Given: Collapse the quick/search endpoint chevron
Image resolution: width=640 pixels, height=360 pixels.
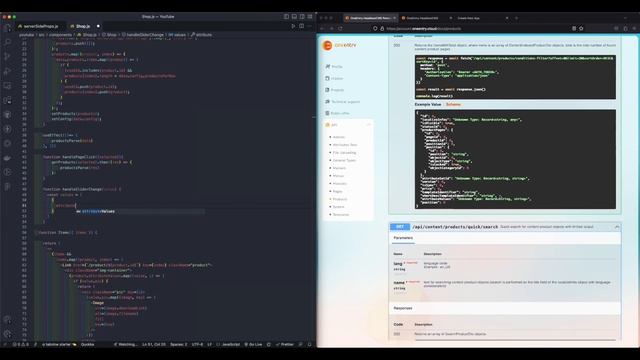Looking at the screenshot, I should pos(617,227).
